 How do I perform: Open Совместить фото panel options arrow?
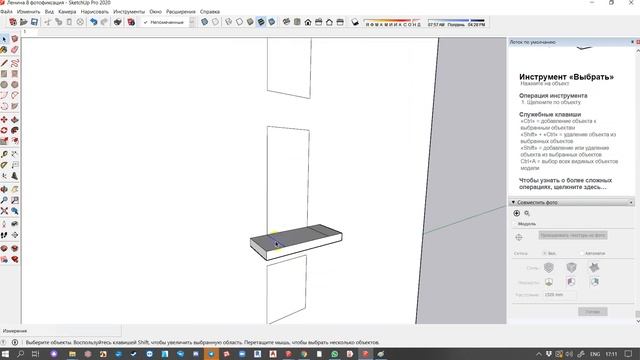(x=631, y=202)
